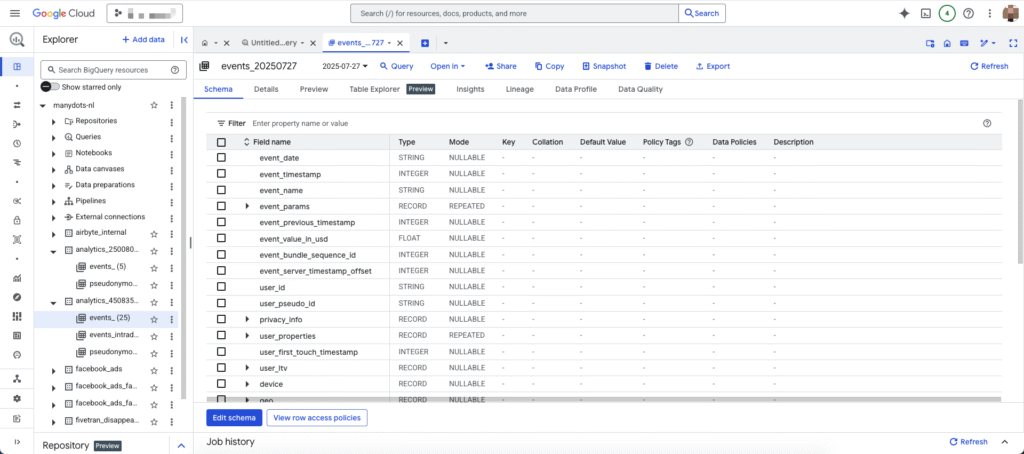Open actions menu for events_ (25) table
The image size is (1024, 454).
click(x=172, y=319)
